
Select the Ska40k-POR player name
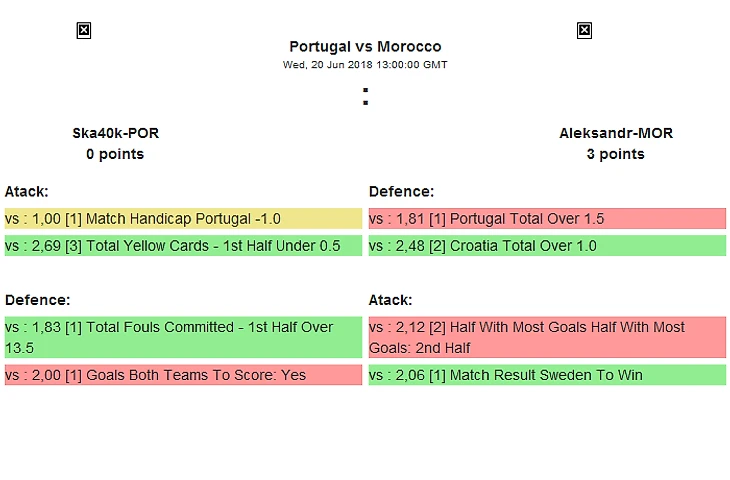115,133
